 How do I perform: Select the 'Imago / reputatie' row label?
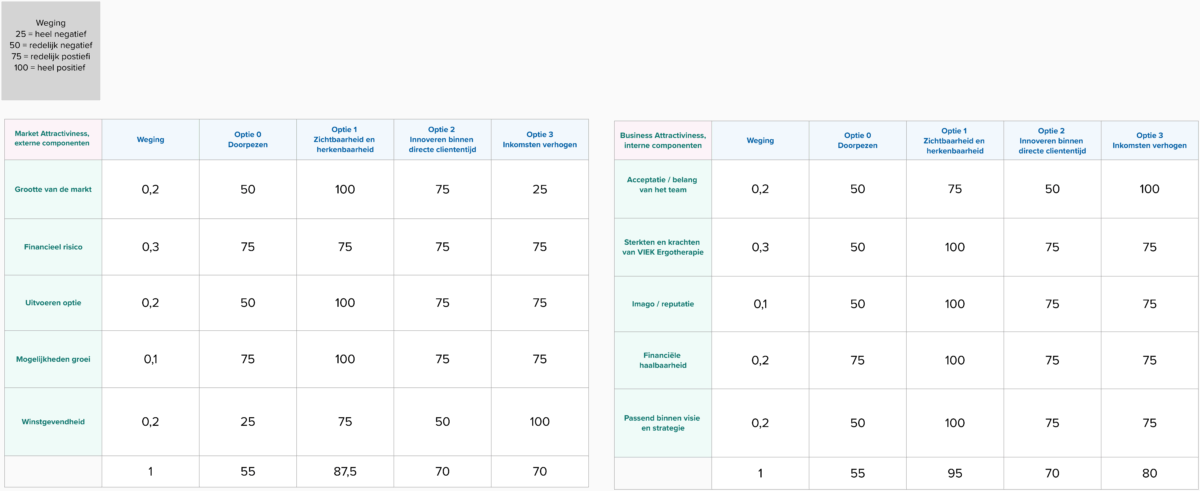663,303
